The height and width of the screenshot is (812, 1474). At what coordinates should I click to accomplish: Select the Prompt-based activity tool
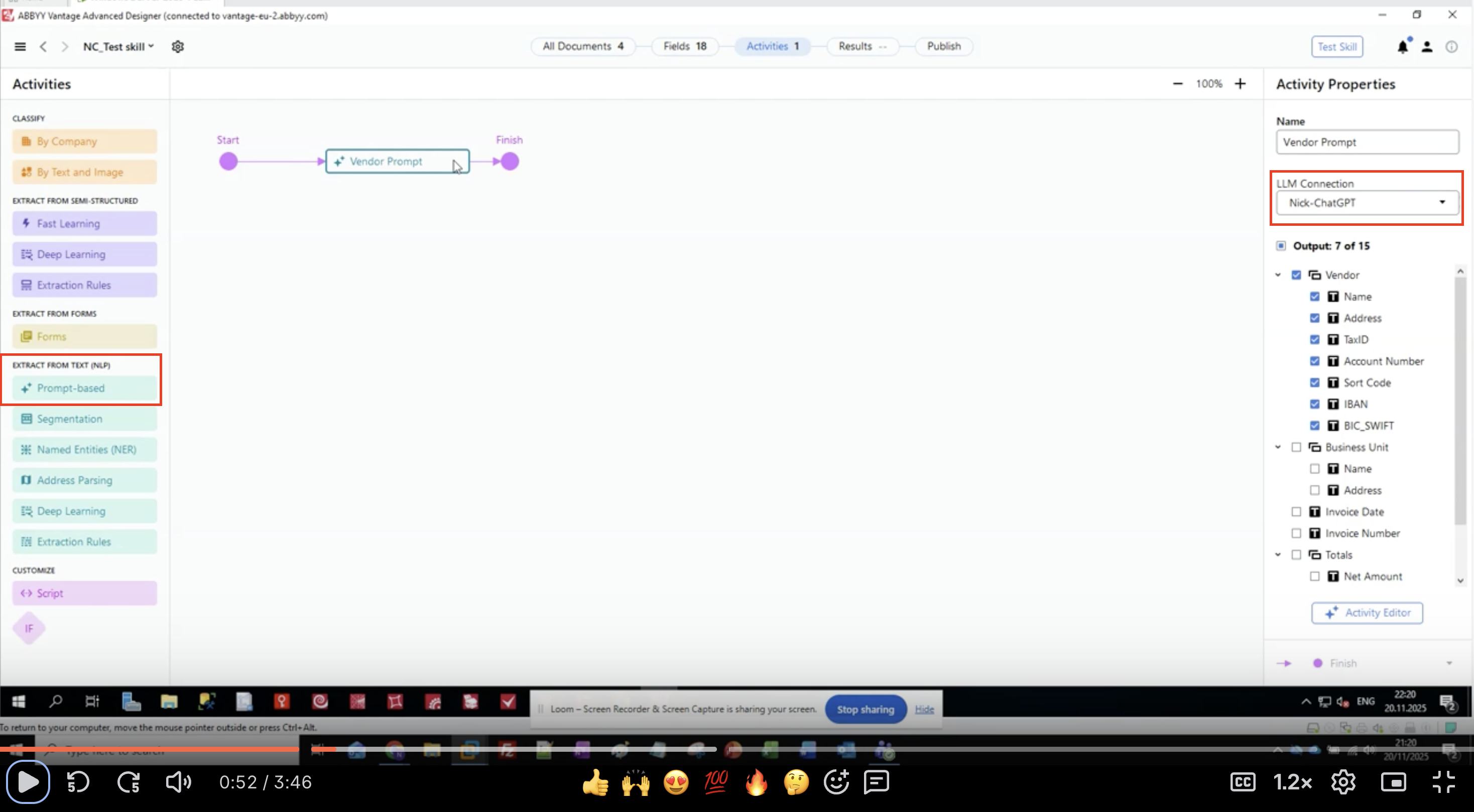coord(84,388)
